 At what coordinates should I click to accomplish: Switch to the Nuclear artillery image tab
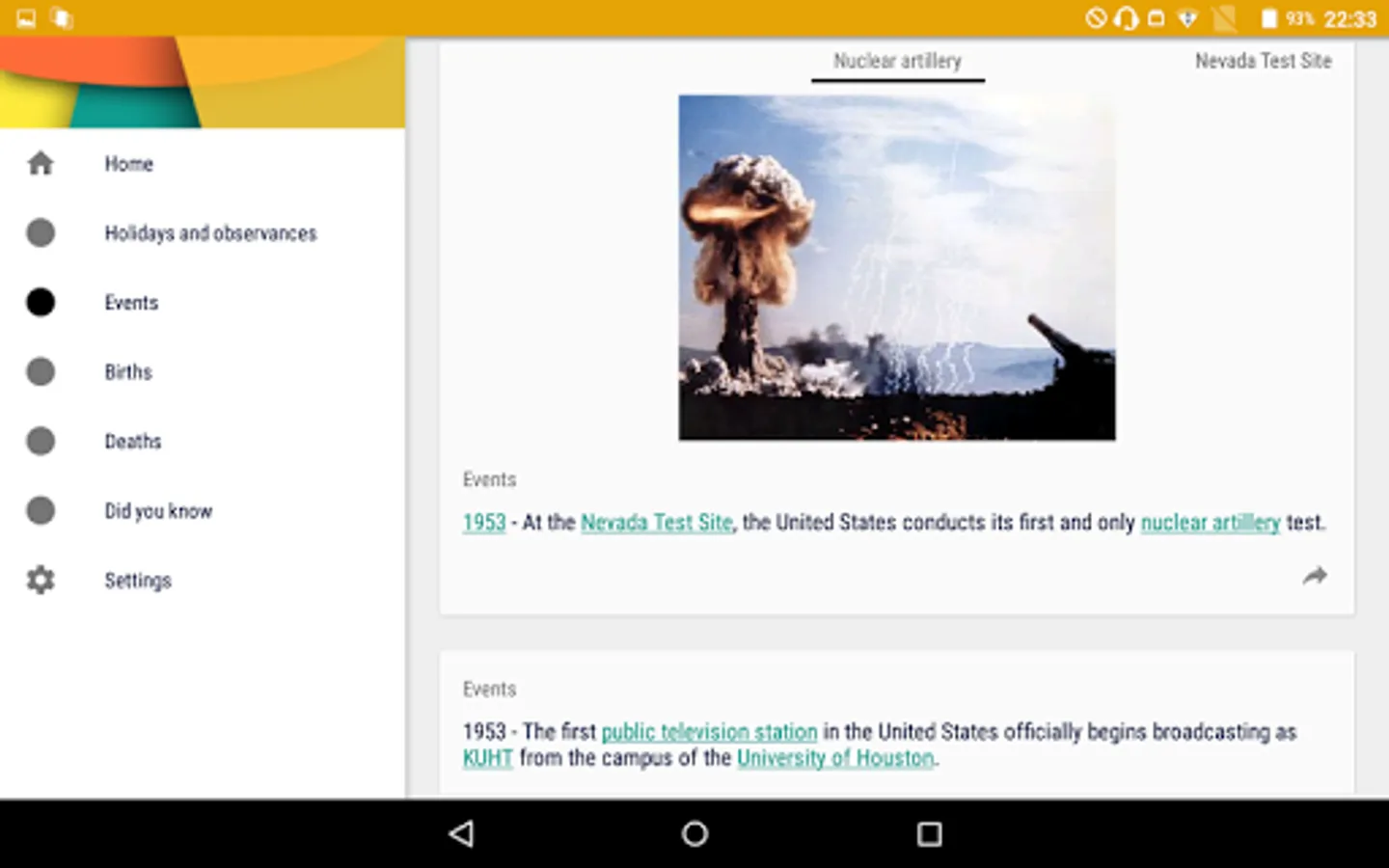(x=897, y=62)
